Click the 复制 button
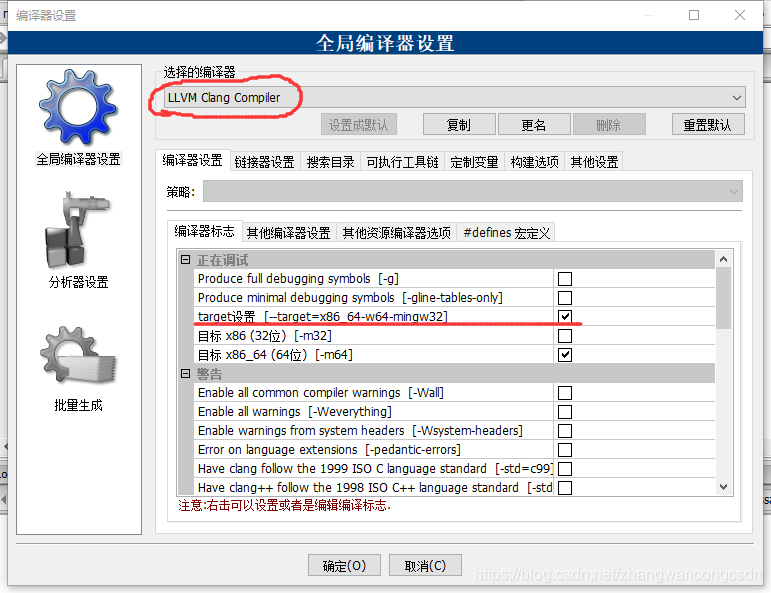The image size is (771, 593). (x=459, y=125)
